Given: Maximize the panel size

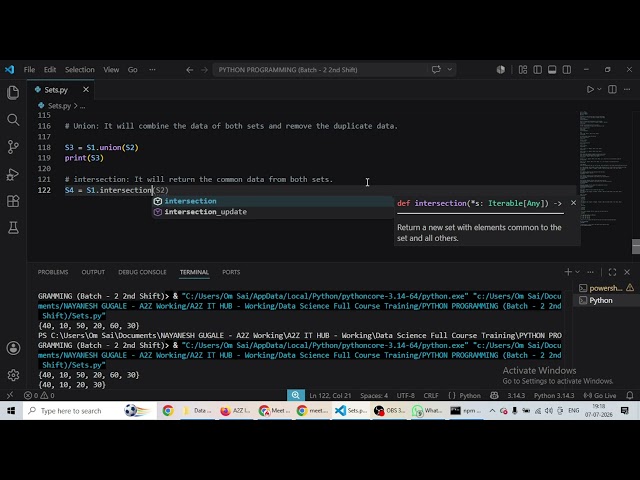Looking at the screenshot, I should pyautogui.click(x=612, y=272).
